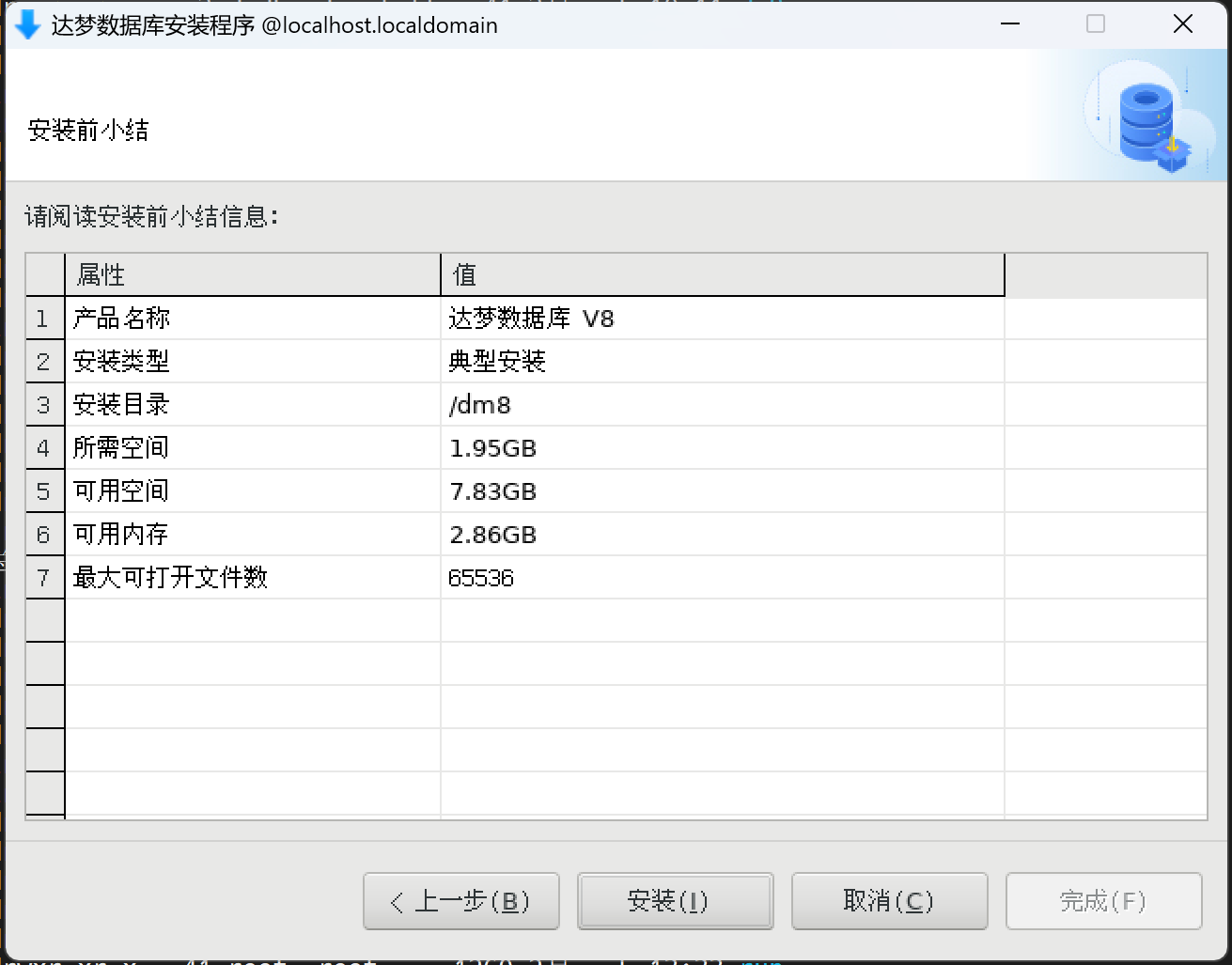Select the 65536 value cell
This screenshot has width=1232, height=965.
[723, 578]
